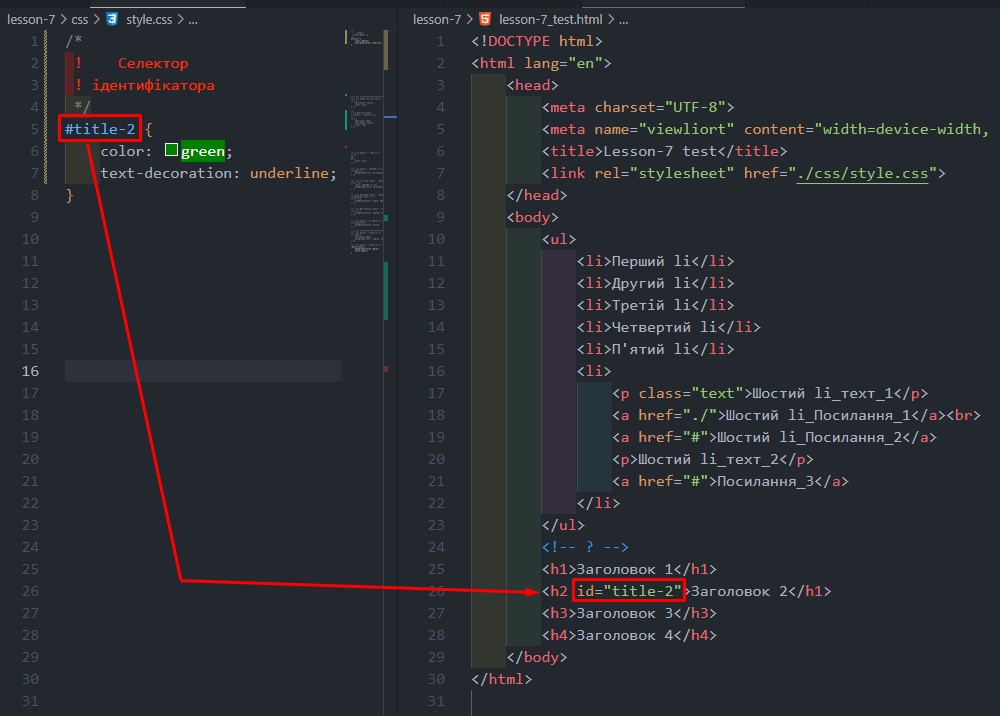The height and width of the screenshot is (716, 1000).
Task: Select the css folder breadcrumb
Action: pyautogui.click(x=80, y=20)
